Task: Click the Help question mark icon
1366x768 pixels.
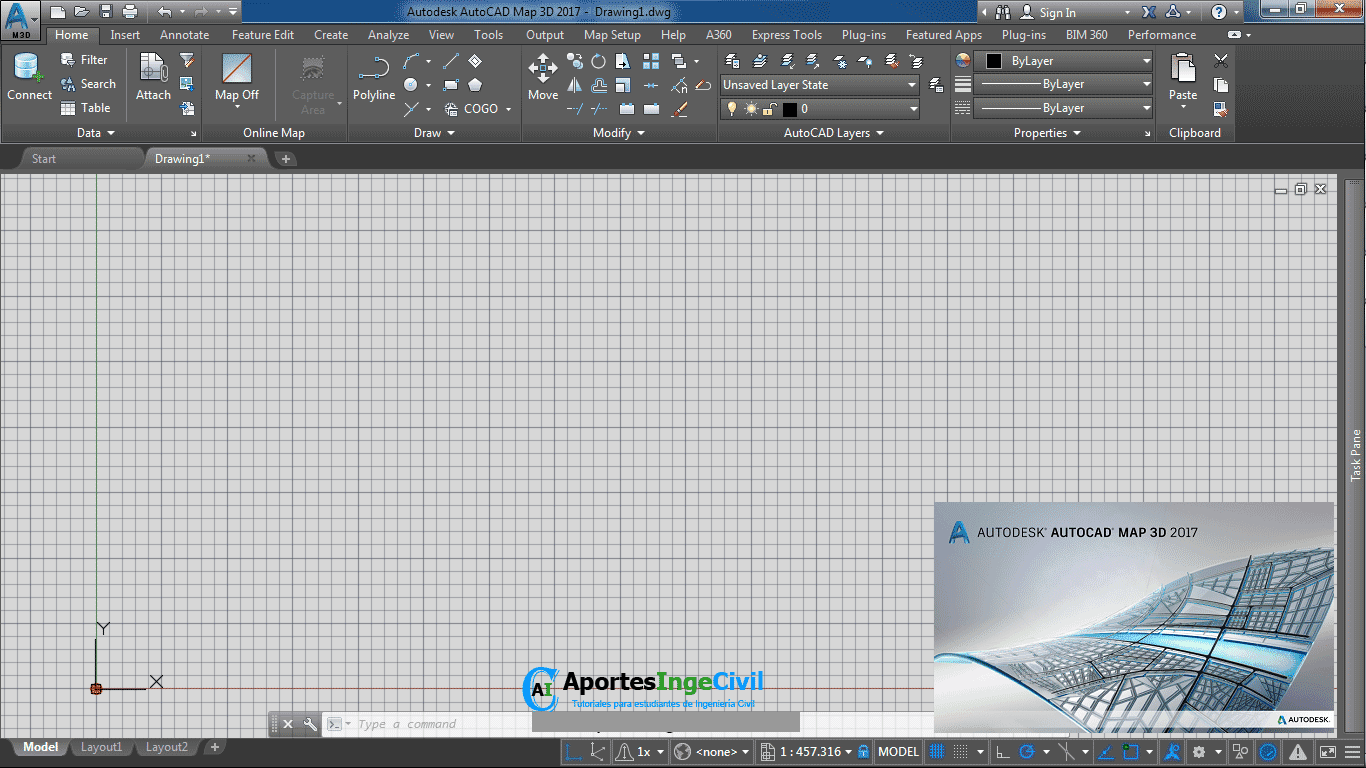Action: coord(1218,12)
